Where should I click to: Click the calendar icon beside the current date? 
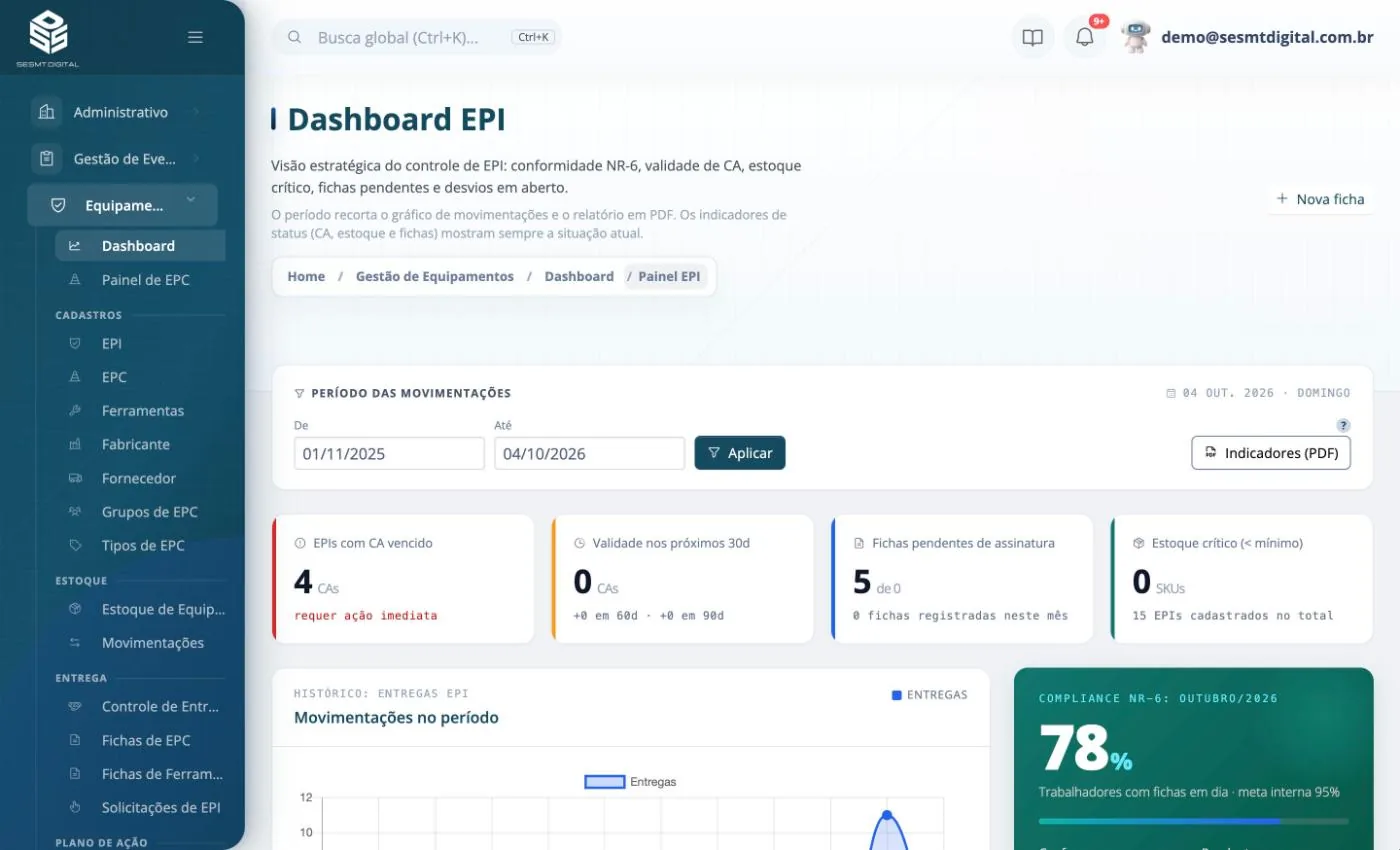[1171, 393]
